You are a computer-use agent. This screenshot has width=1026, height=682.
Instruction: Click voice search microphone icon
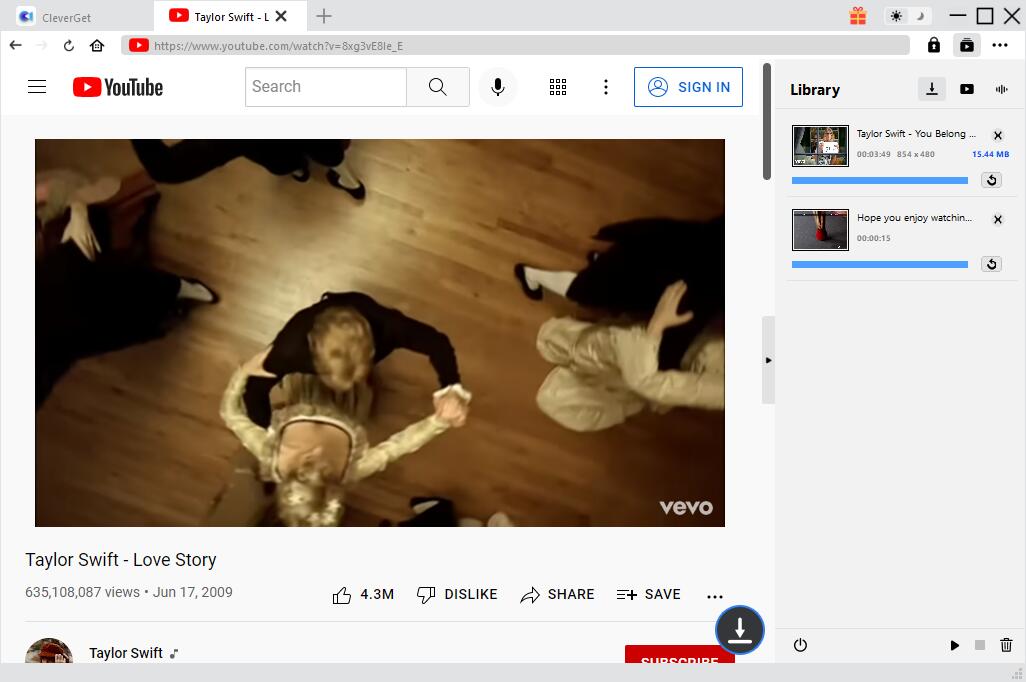[x=497, y=87]
